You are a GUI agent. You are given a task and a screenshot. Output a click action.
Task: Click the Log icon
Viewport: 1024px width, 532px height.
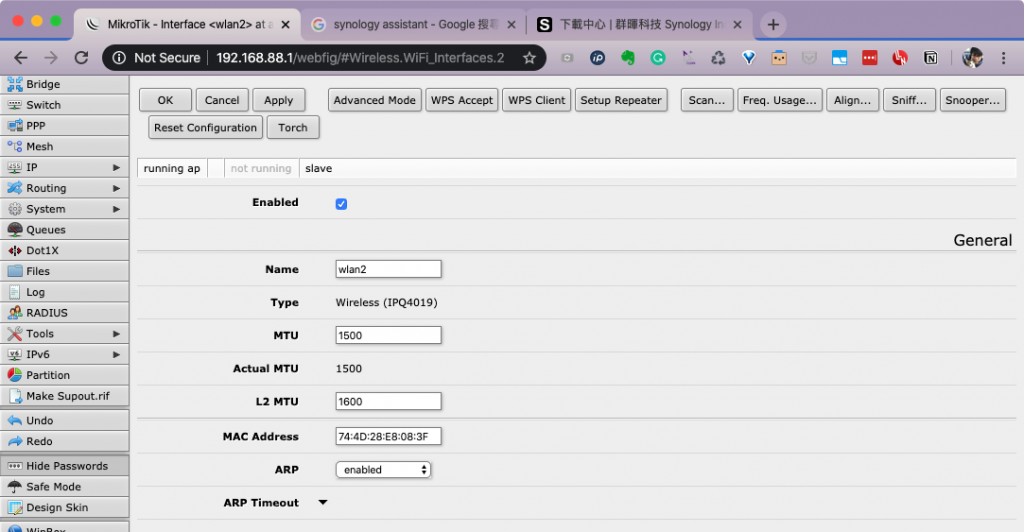pyautogui.click(x=14, y=292)
